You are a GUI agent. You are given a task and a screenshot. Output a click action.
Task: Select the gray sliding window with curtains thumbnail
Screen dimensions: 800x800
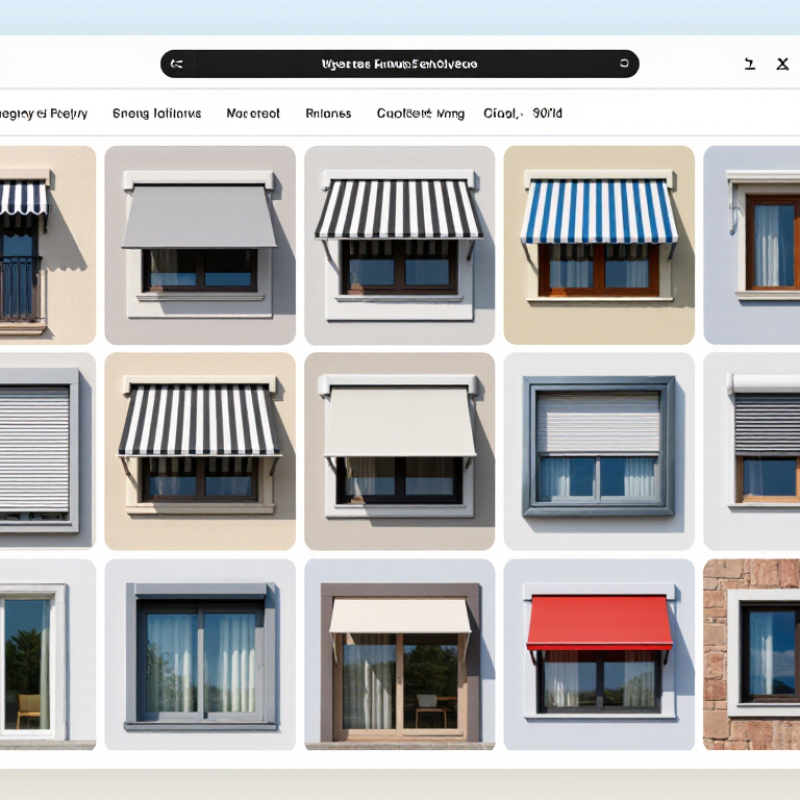[x=200, y=655]
